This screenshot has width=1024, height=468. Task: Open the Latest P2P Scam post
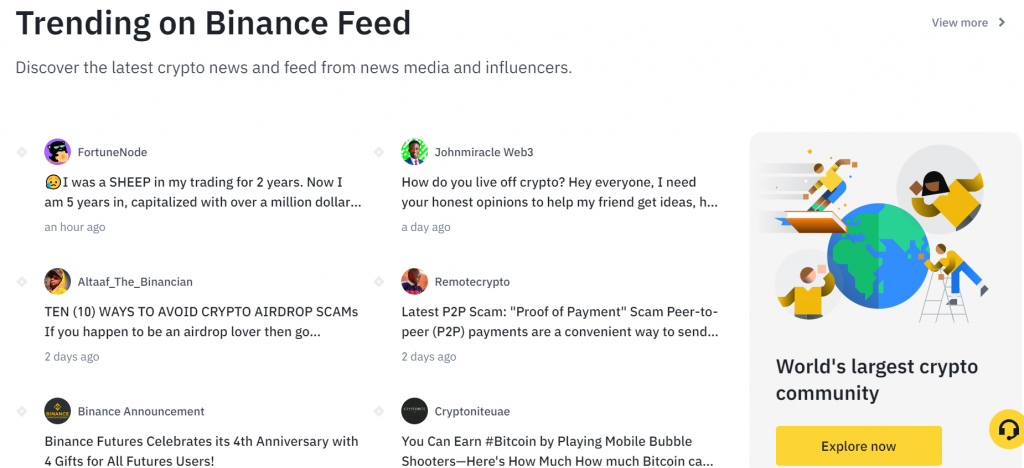point(560,322)
